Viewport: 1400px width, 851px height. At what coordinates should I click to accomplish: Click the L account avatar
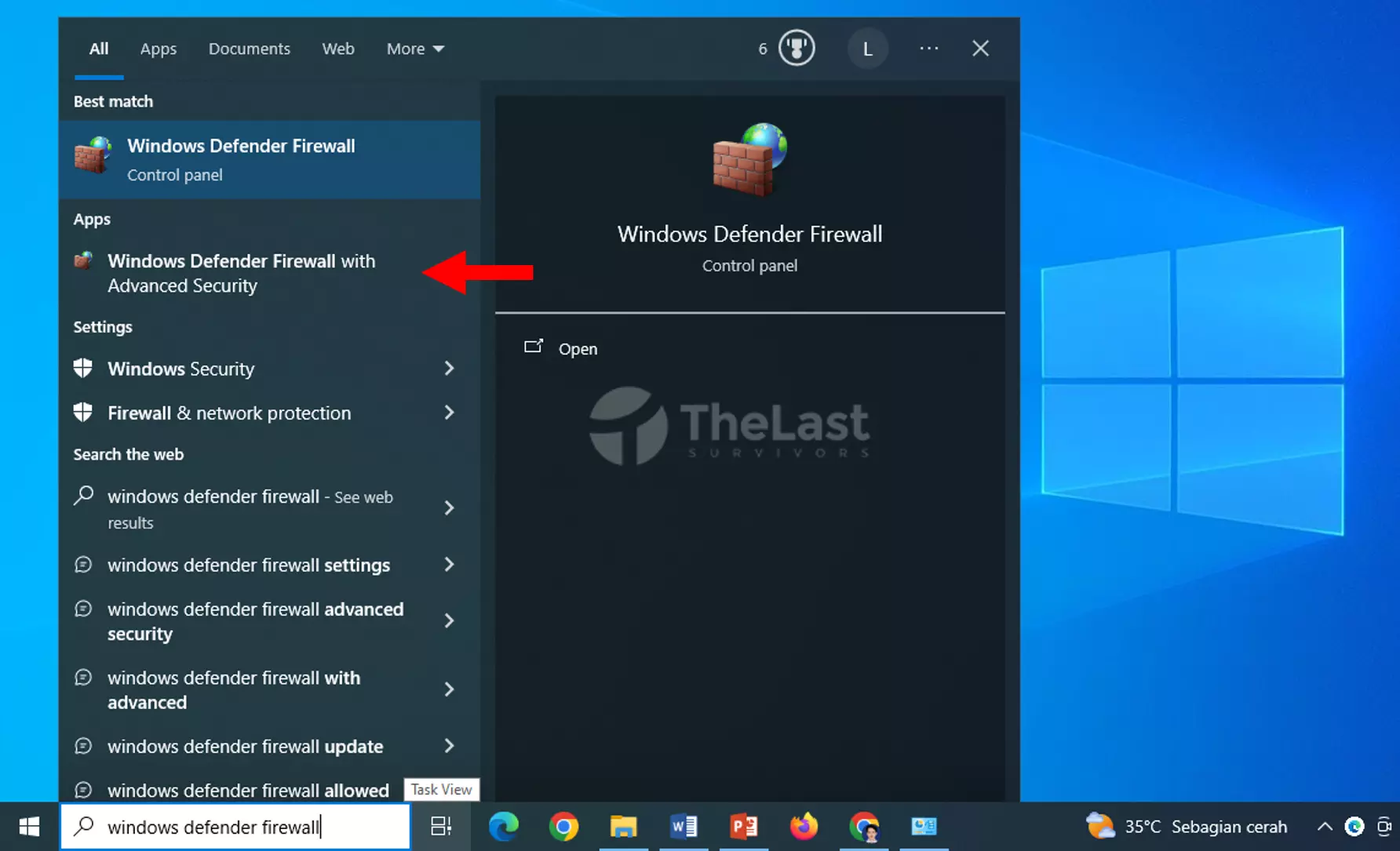867,49
